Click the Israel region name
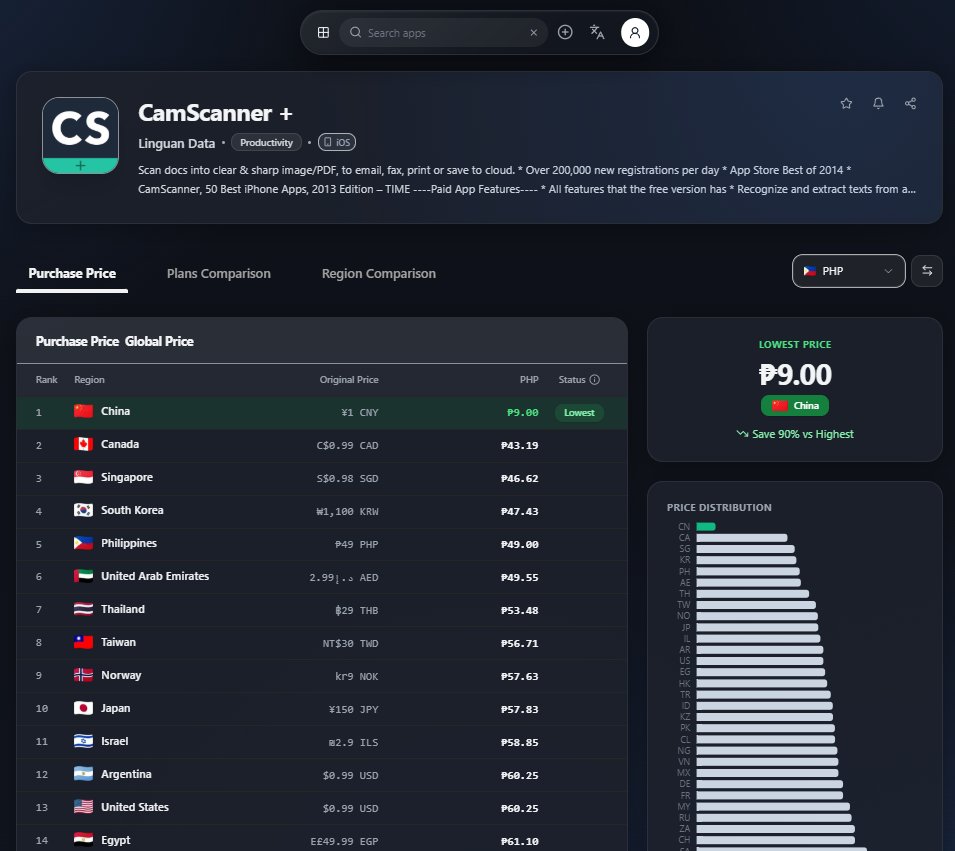The width and height of the screenshot is (955, 851). click(115, 741)
